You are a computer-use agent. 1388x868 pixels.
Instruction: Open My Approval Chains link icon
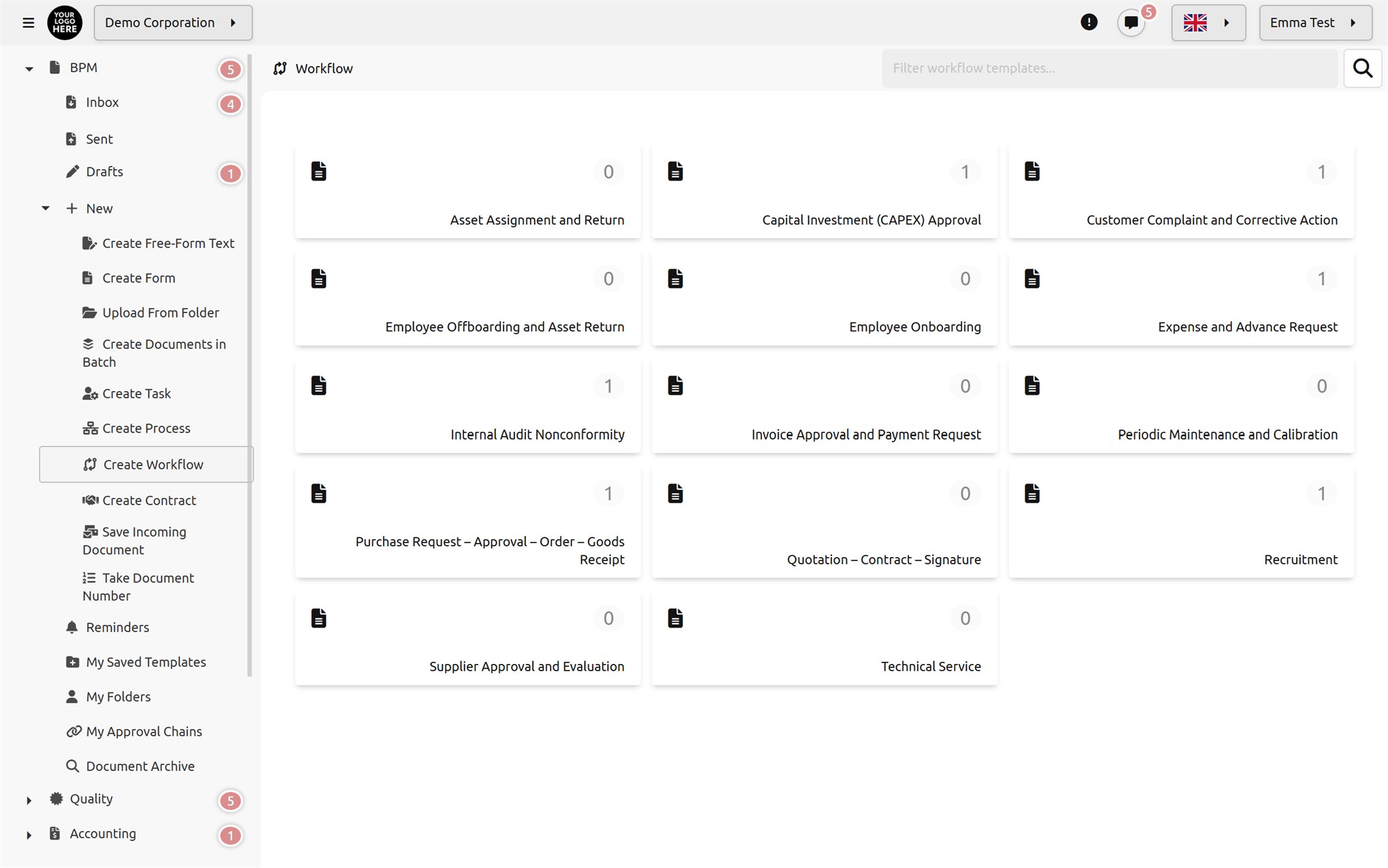pyautogui.click(x=73, y=732)
